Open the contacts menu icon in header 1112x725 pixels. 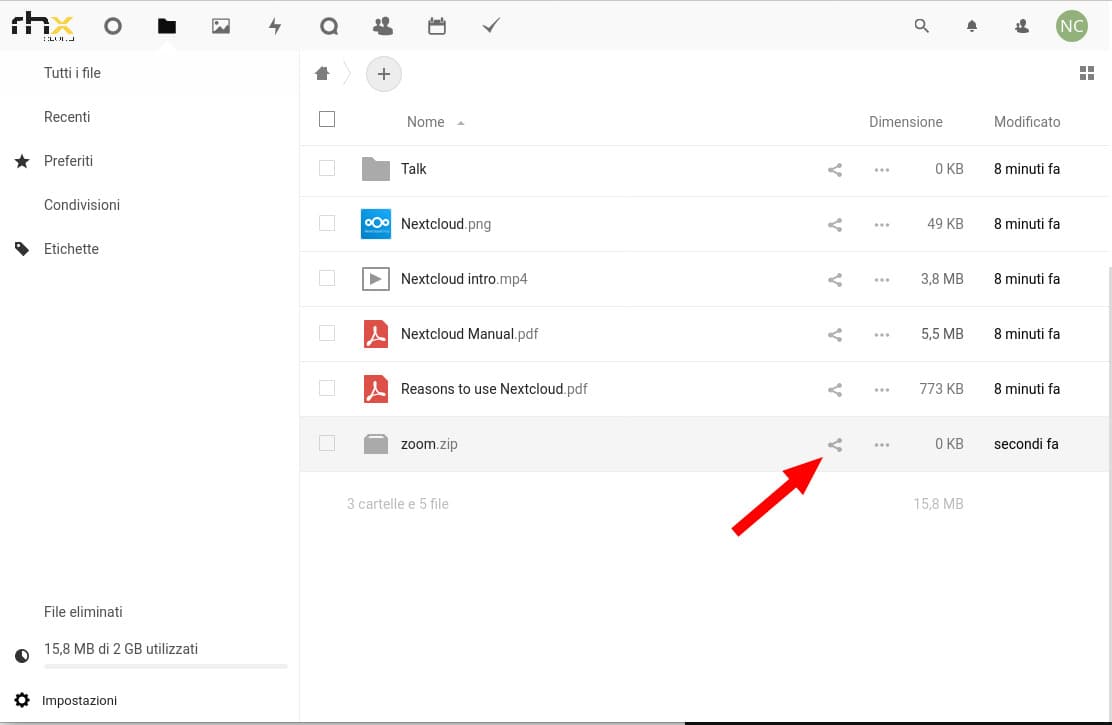pyautogui.click(x=1021, y=26)
